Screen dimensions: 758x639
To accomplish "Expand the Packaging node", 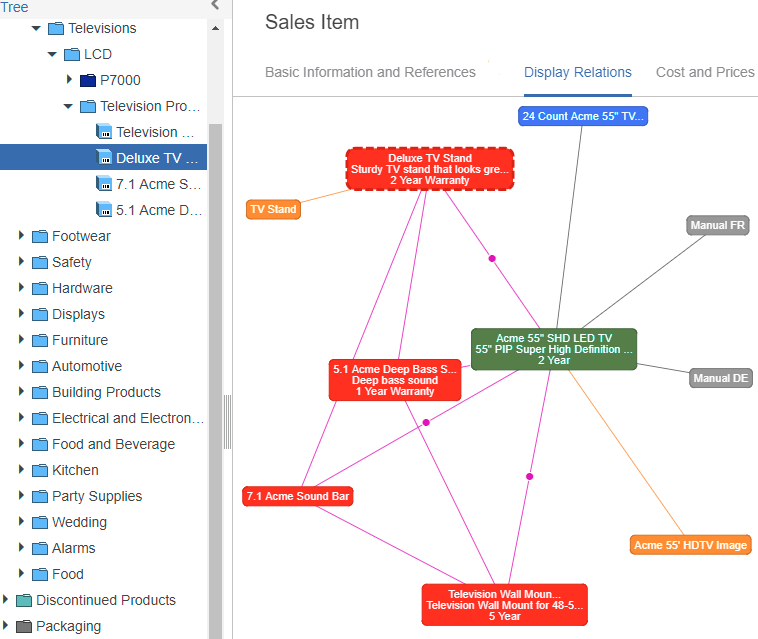I will click(5, 625).
